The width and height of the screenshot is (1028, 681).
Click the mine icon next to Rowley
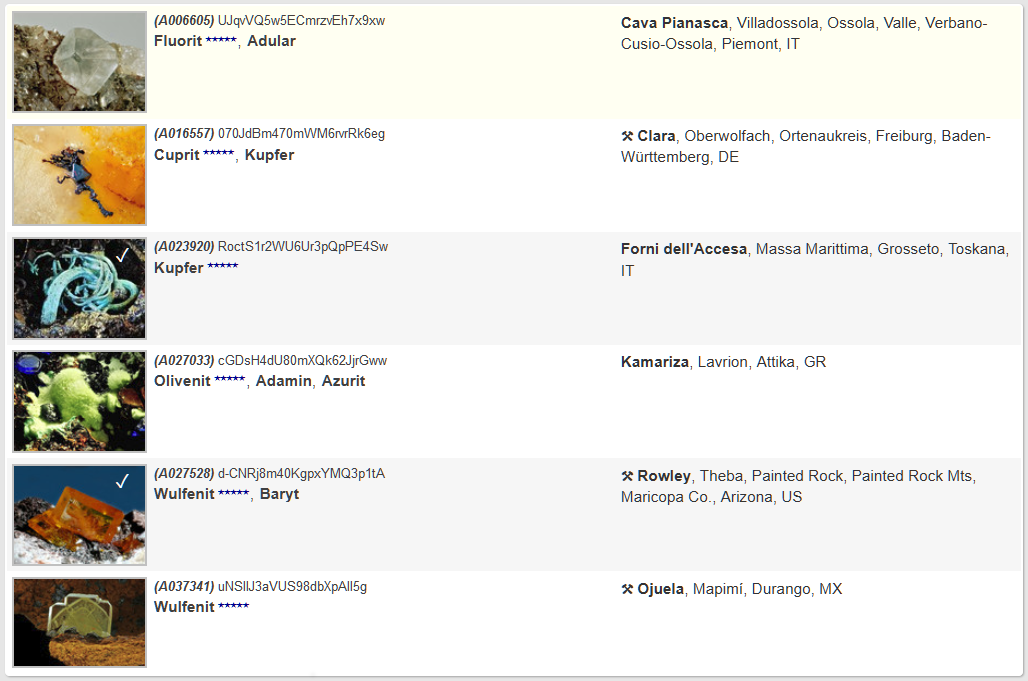(627, 476)
